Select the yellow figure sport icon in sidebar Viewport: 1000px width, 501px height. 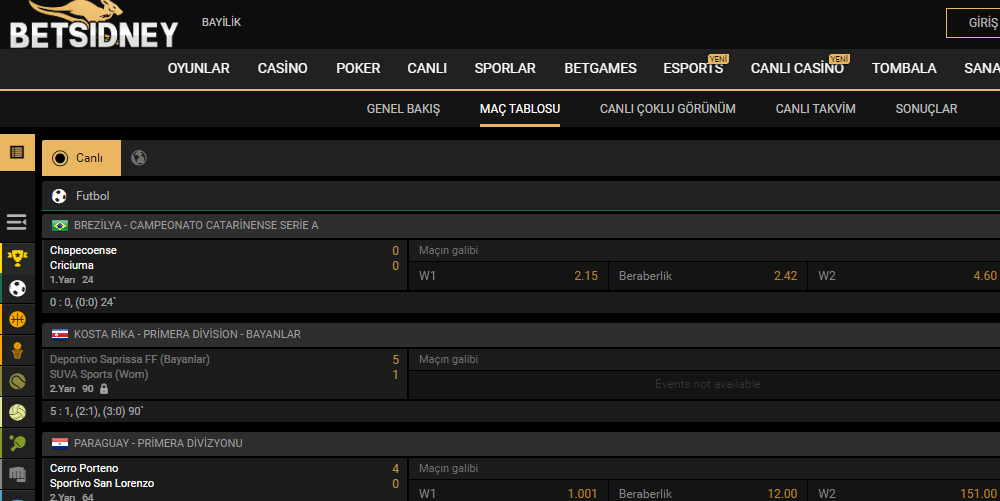coord(17,351)
